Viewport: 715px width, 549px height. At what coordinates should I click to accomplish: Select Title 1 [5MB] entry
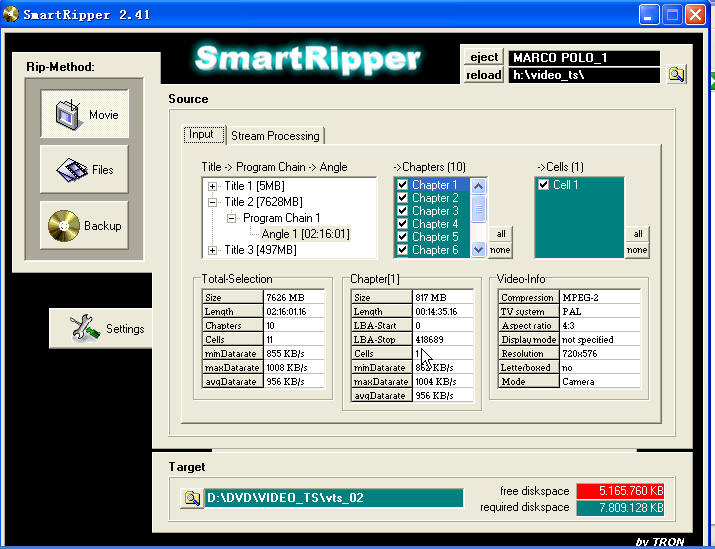point(254,186)
